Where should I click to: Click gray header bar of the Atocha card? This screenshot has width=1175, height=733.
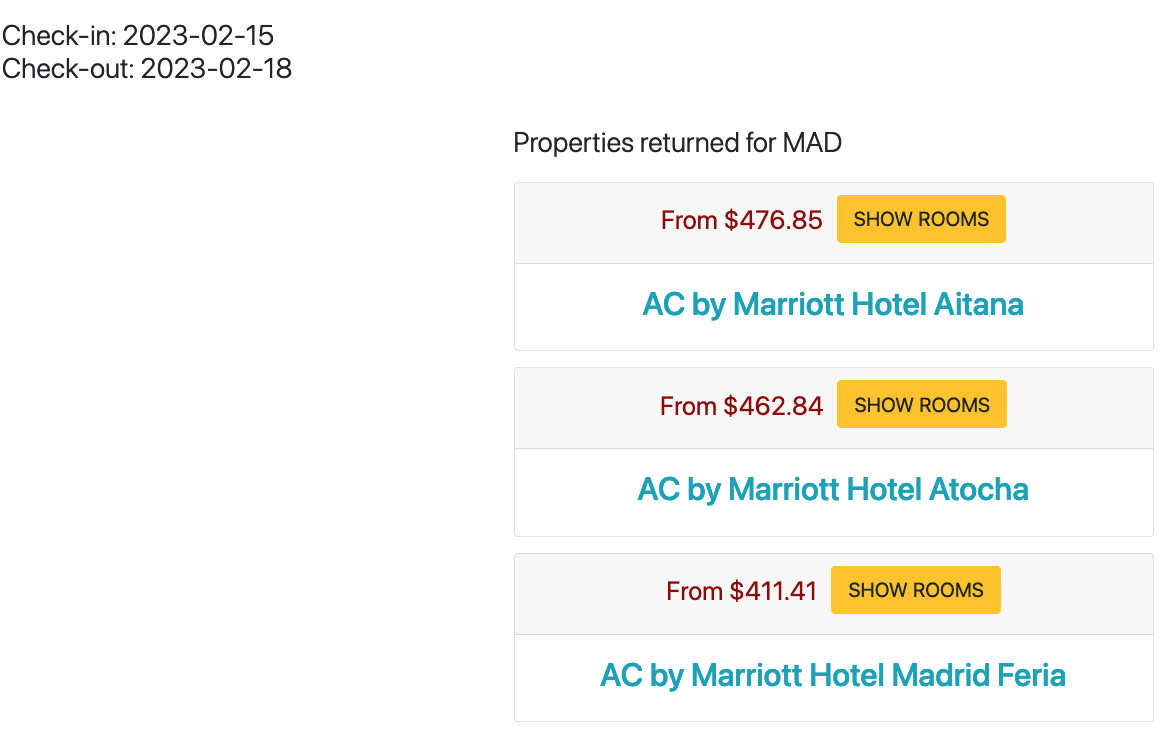point(833,408)
